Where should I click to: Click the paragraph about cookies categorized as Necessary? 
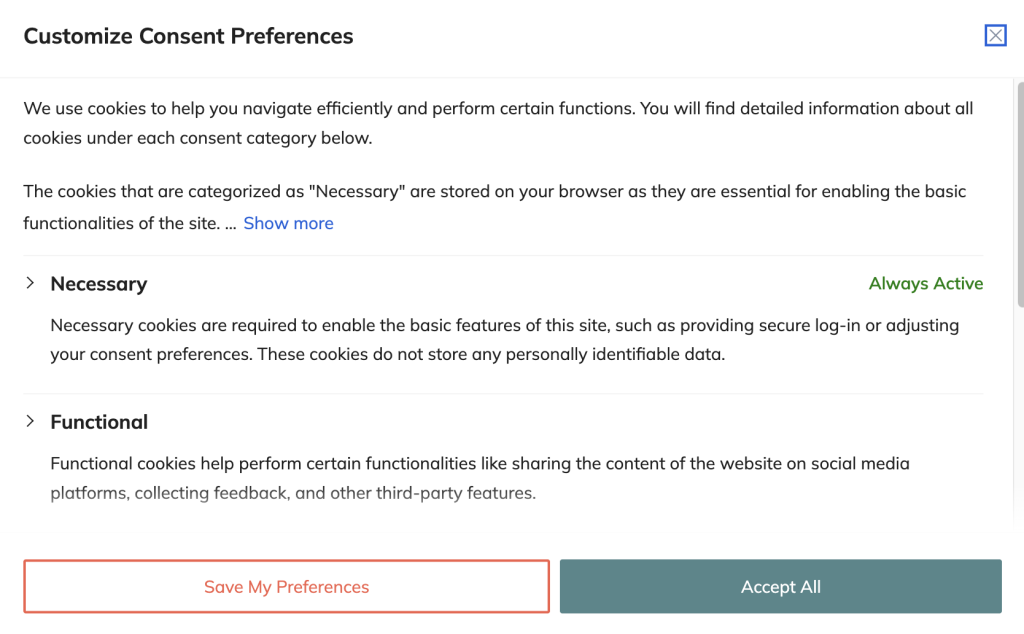point(494,191)
